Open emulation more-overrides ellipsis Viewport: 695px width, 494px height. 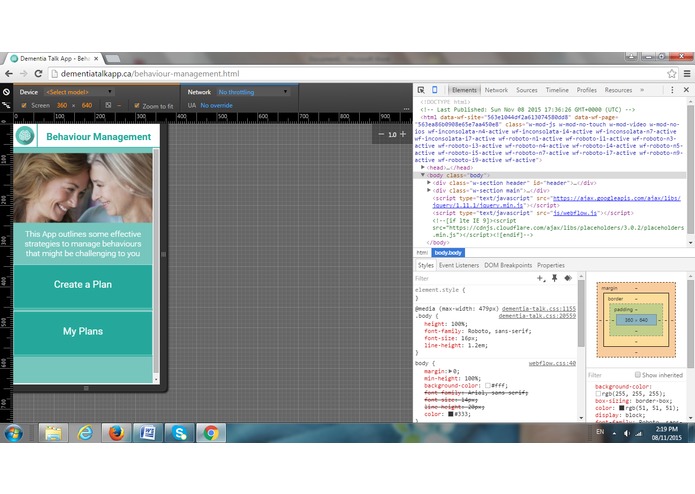click(x=406, y=109)
